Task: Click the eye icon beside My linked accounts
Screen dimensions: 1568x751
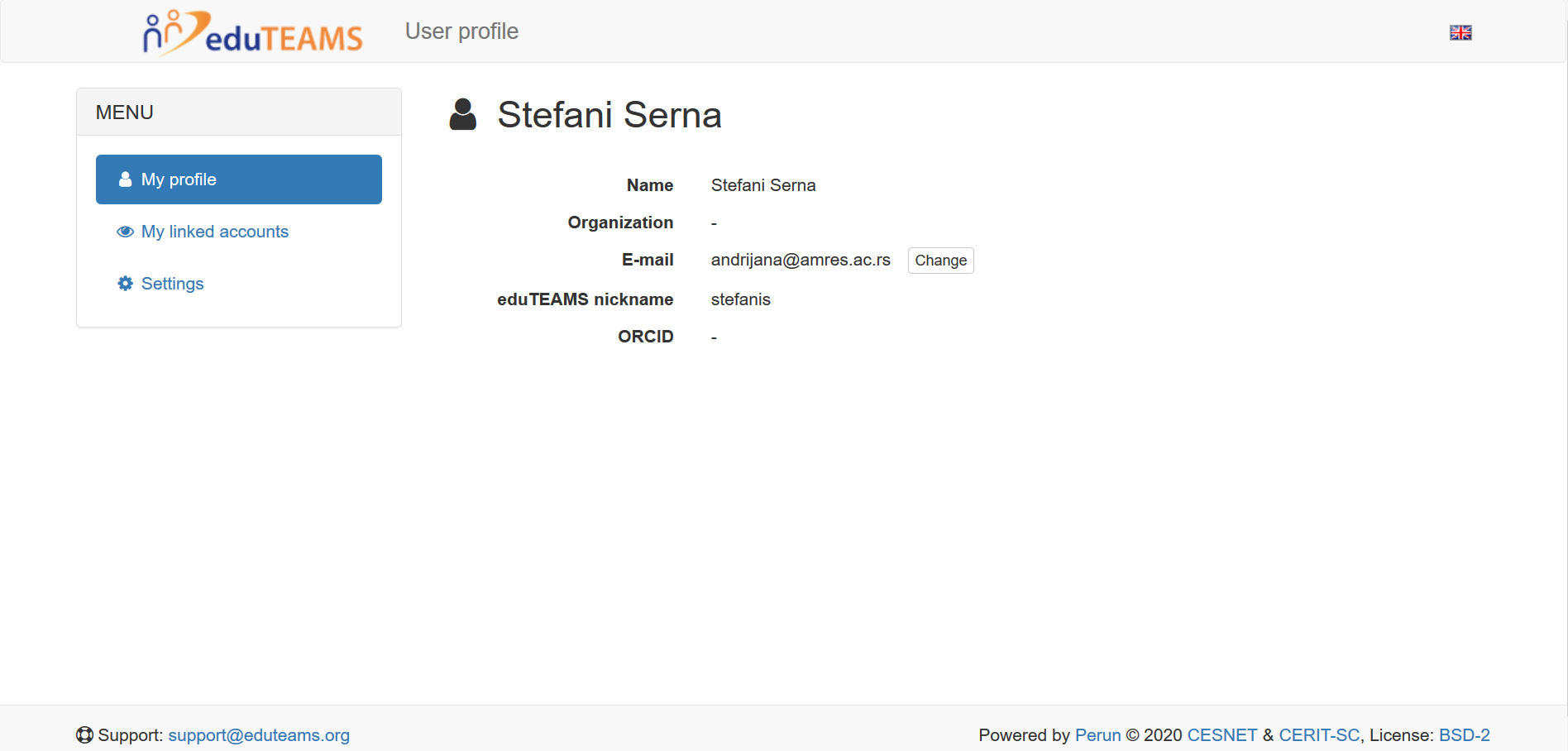Action: tap(126, 232)
